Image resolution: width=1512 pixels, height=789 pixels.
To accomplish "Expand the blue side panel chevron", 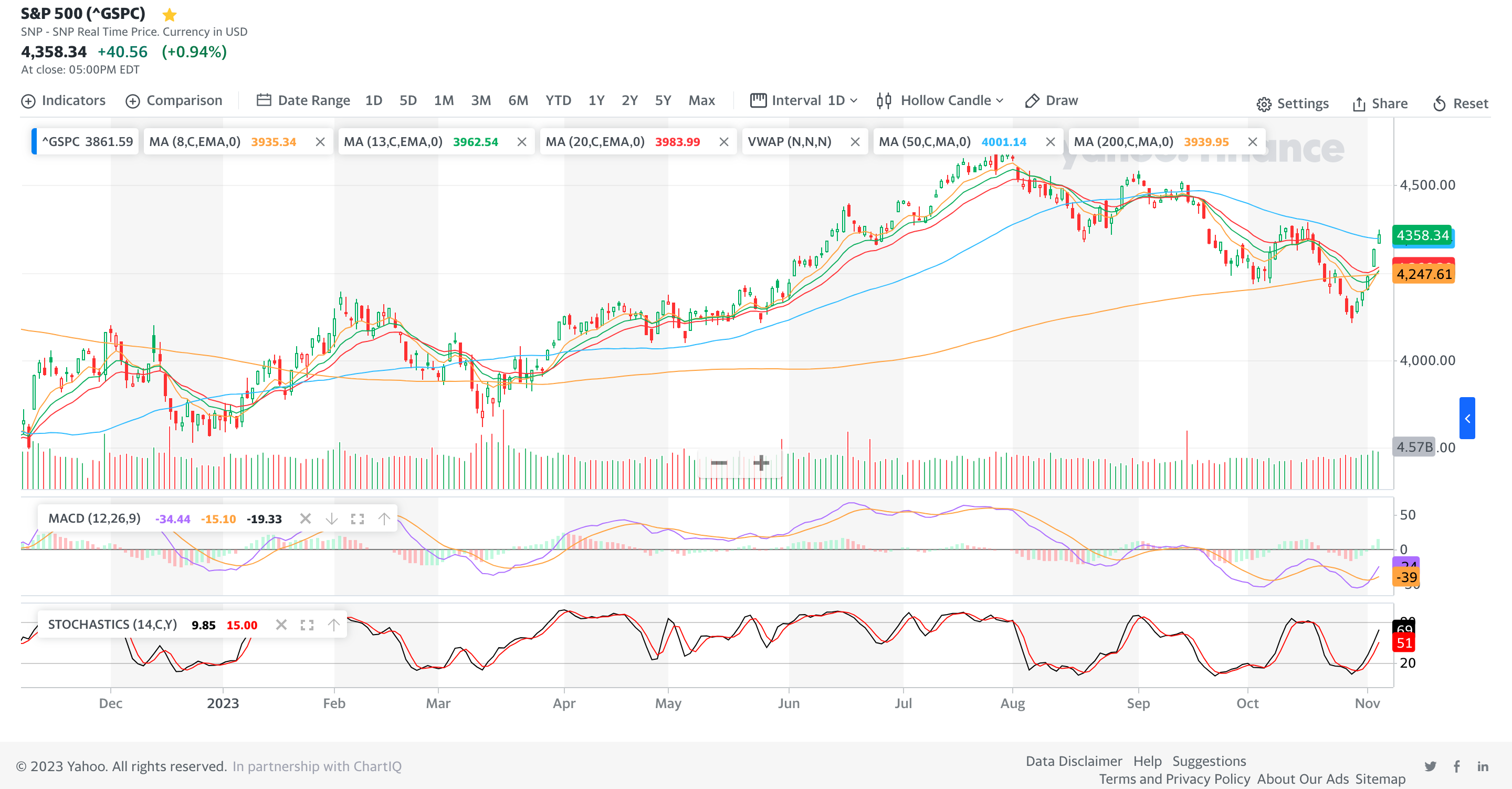I will (x=1467, y=418).
